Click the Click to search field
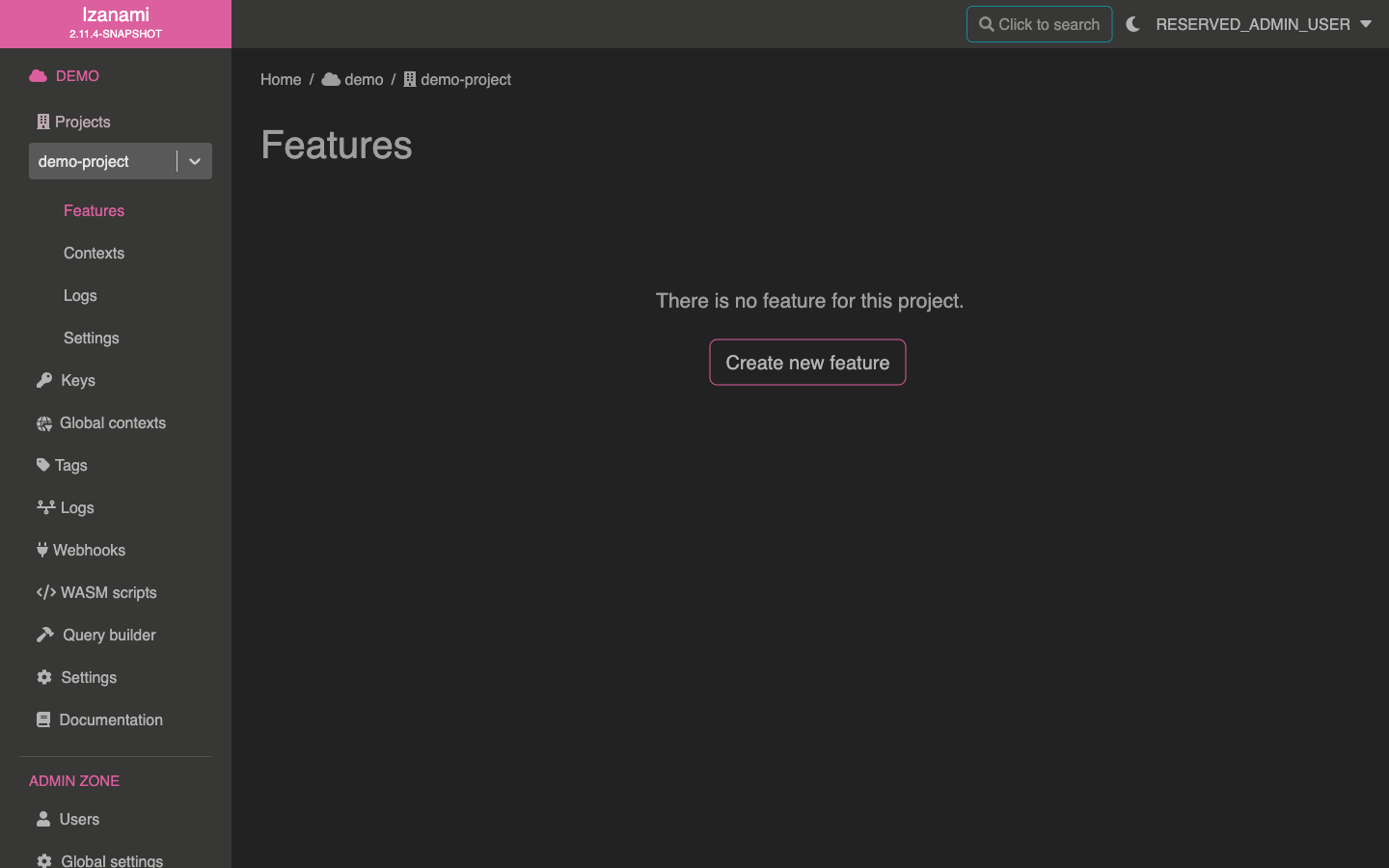 (x=1039, y=24)
